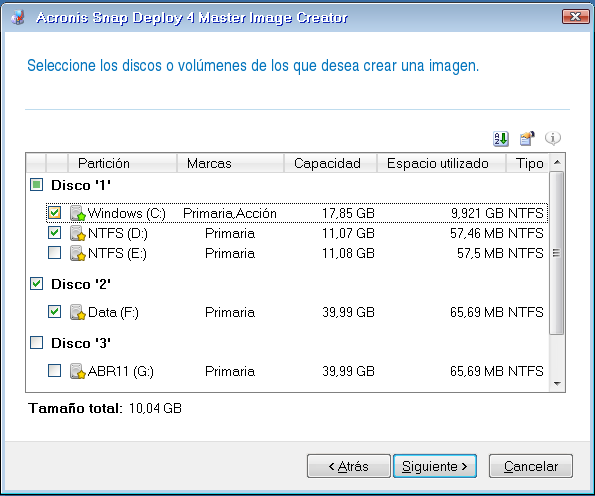Click the 57,5 MB used space value
Viewport: 595px width, 496px height.
pos(480,253)
